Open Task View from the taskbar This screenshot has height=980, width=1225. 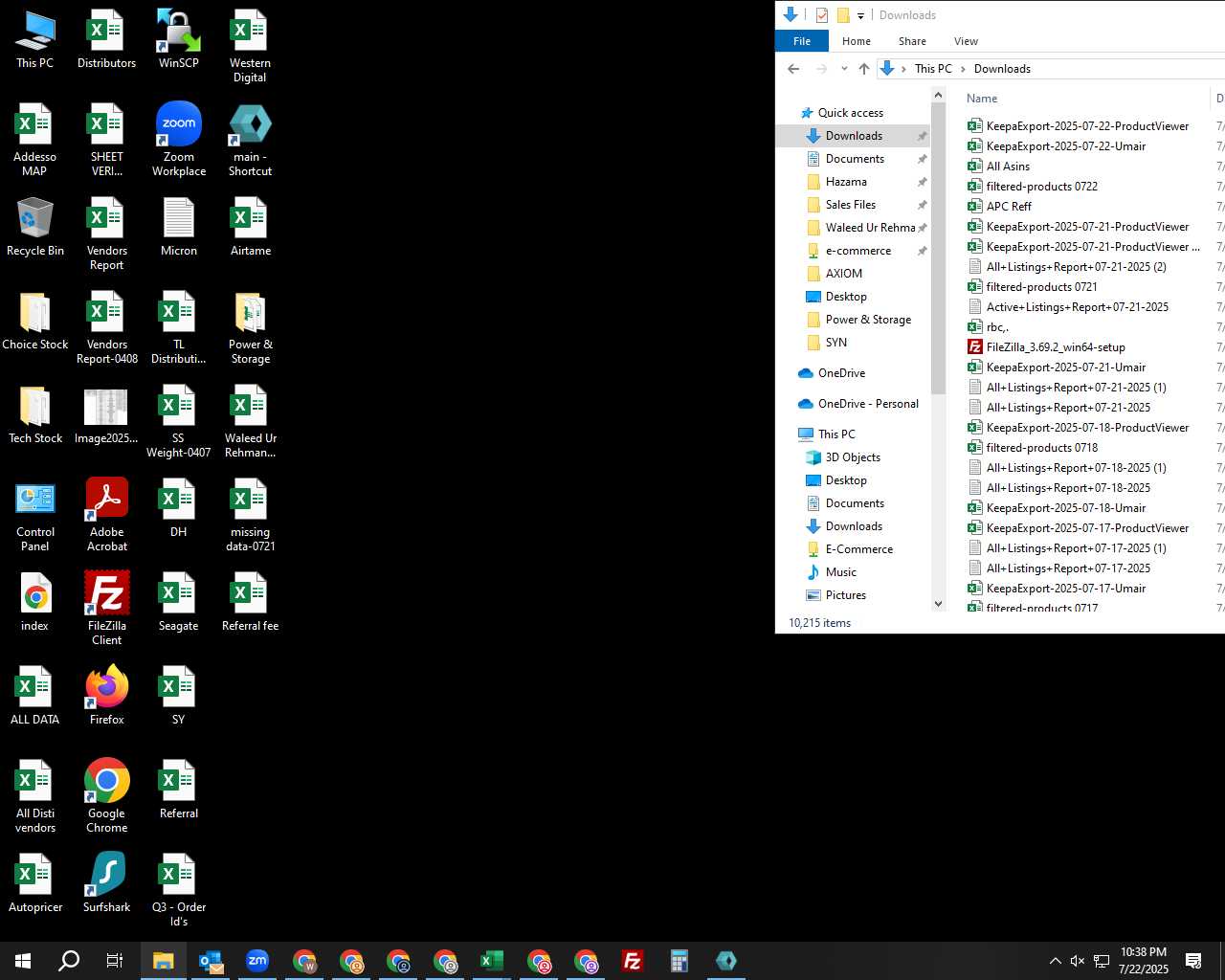[115, 961]
